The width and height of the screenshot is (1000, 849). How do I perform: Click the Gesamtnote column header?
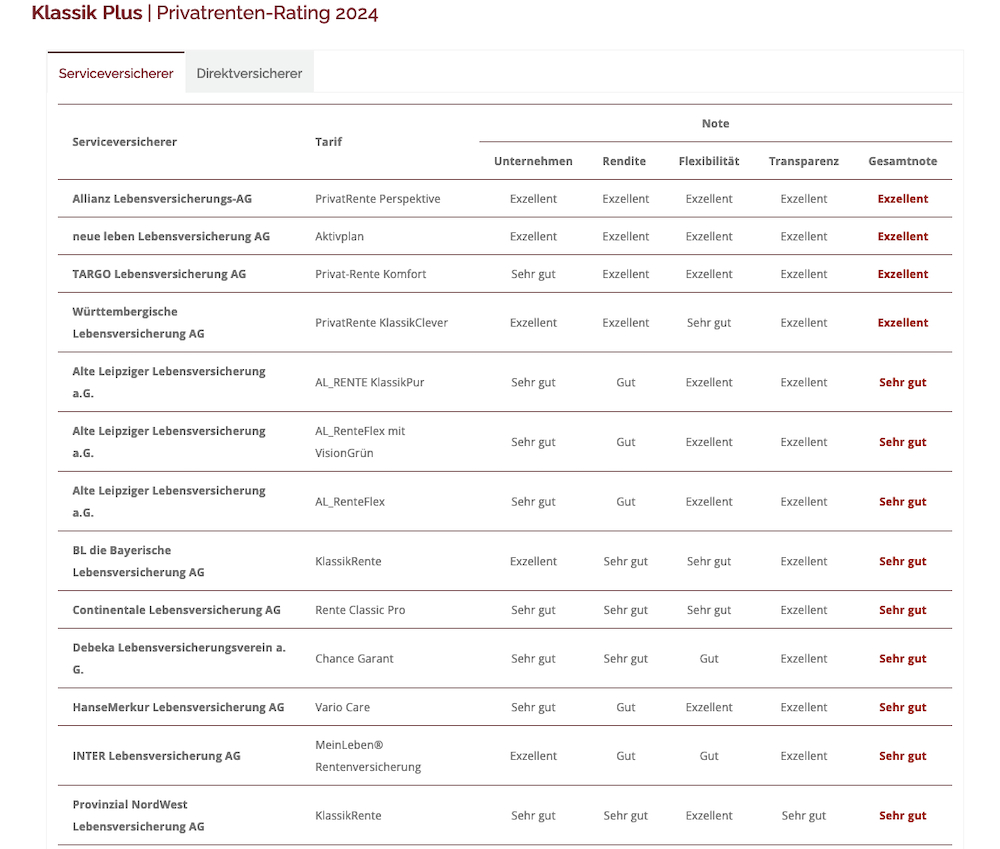tap(903, 161)
